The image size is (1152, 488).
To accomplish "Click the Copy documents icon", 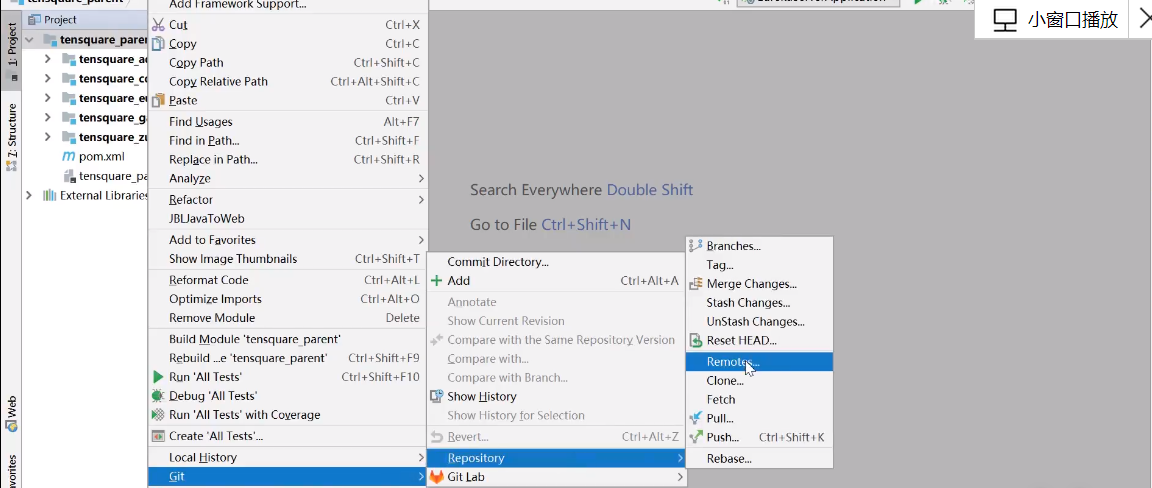I will (x=158, y=43).
